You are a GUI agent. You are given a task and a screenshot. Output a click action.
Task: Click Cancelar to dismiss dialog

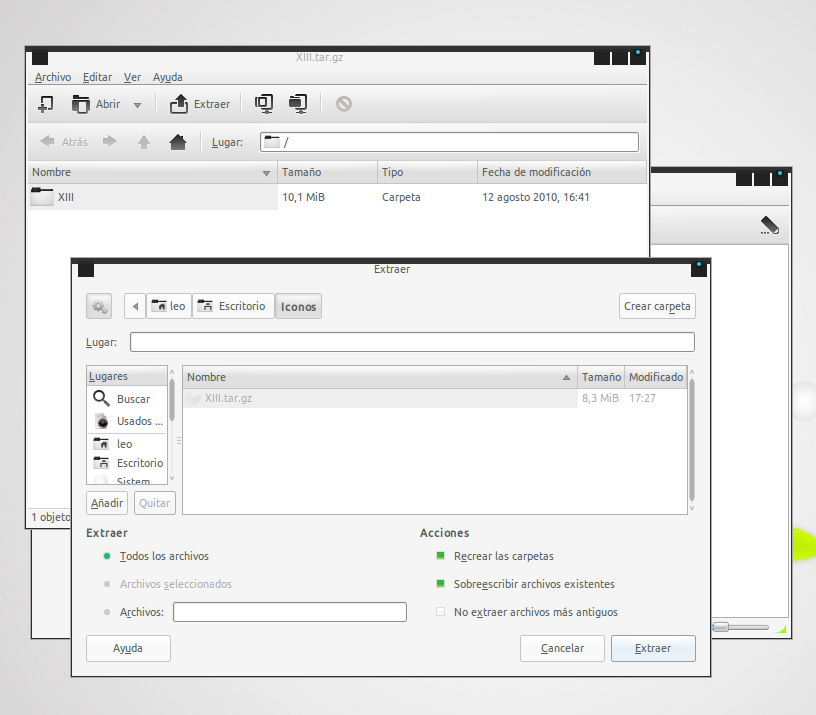click(x=562, y=648)
